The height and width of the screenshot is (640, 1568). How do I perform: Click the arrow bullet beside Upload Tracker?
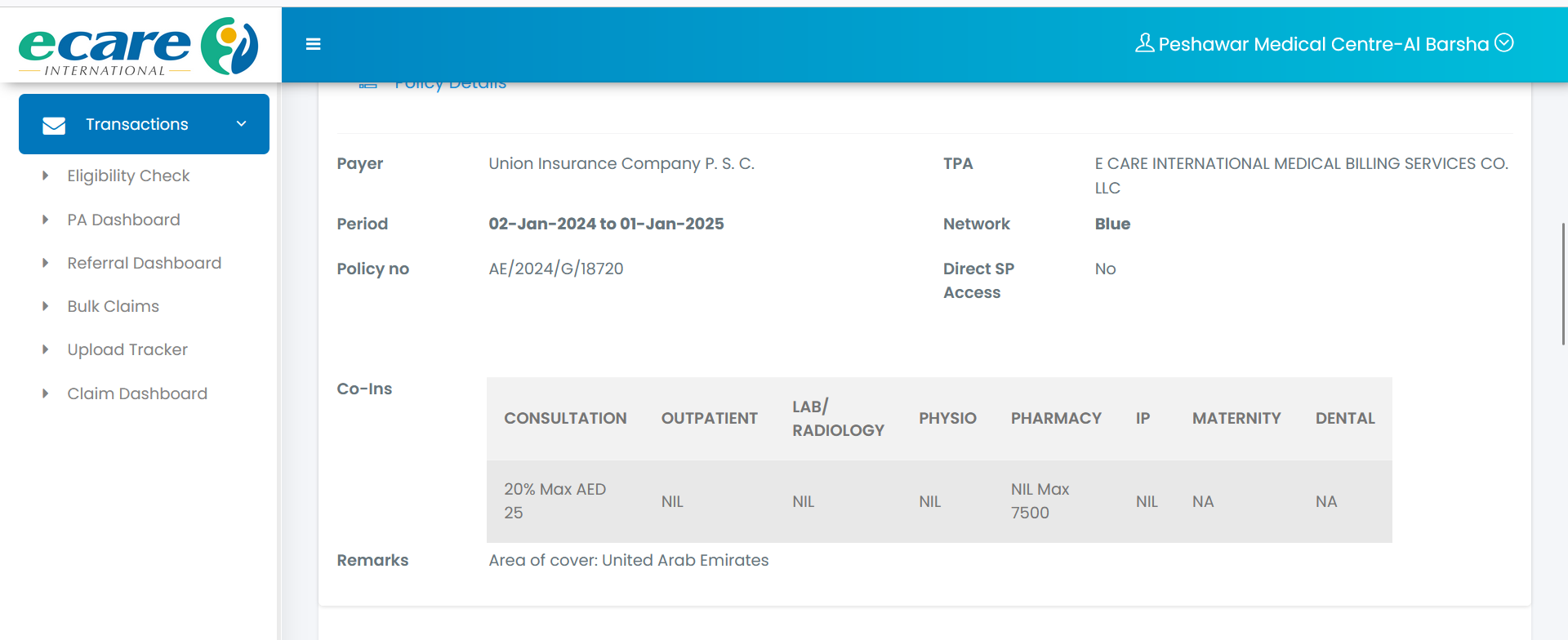(46, 349)
